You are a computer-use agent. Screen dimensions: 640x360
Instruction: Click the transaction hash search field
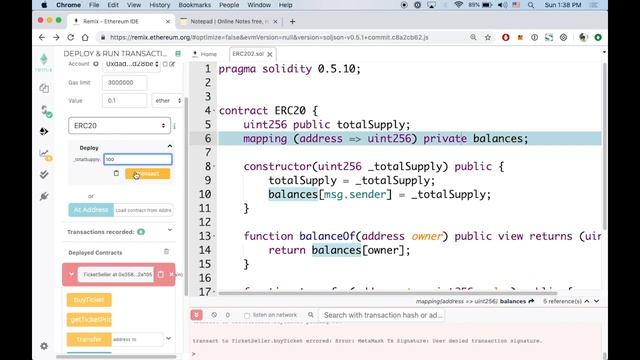coord(383,315)
